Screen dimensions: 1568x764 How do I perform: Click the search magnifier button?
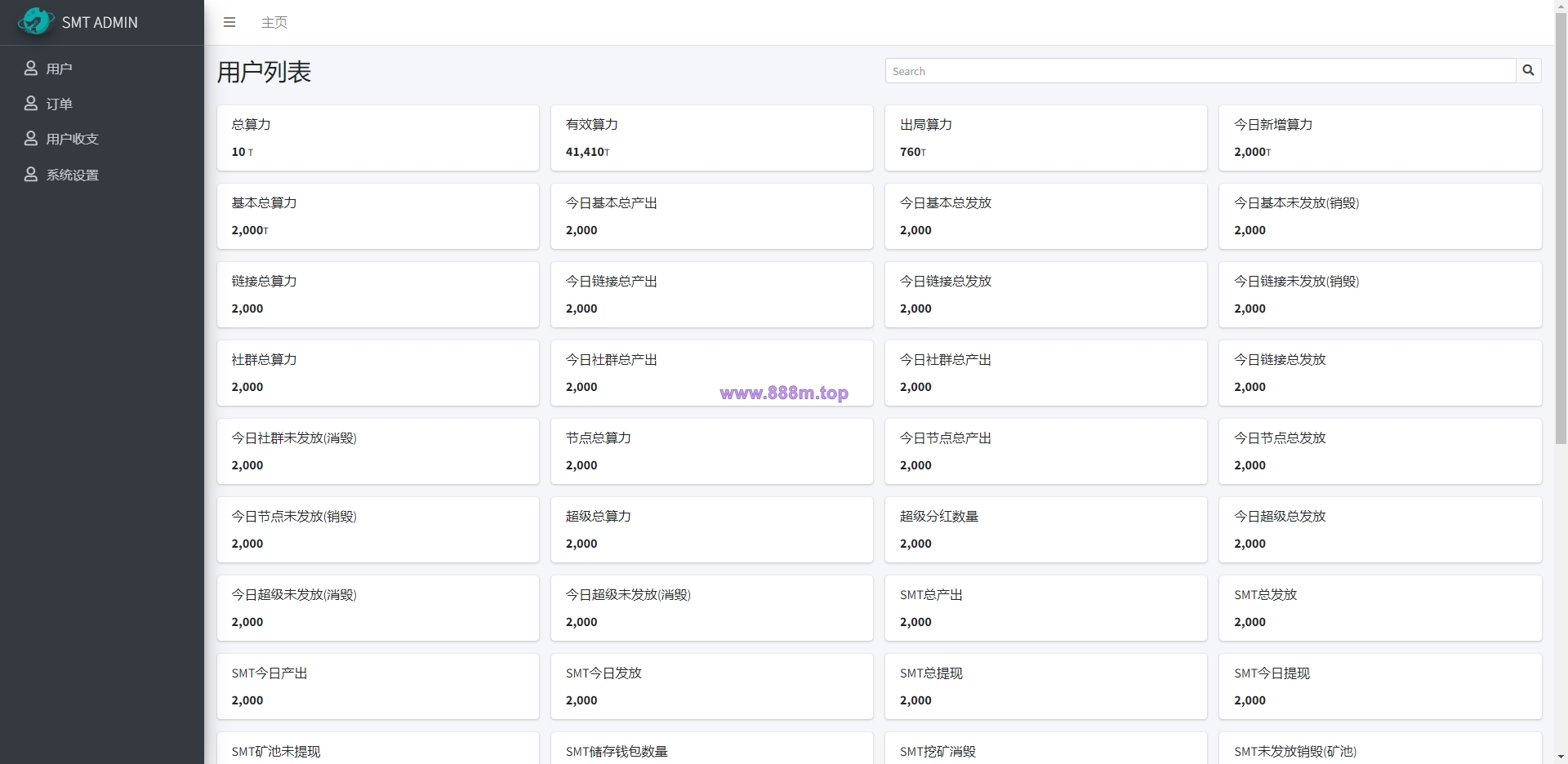[1528, 71]
